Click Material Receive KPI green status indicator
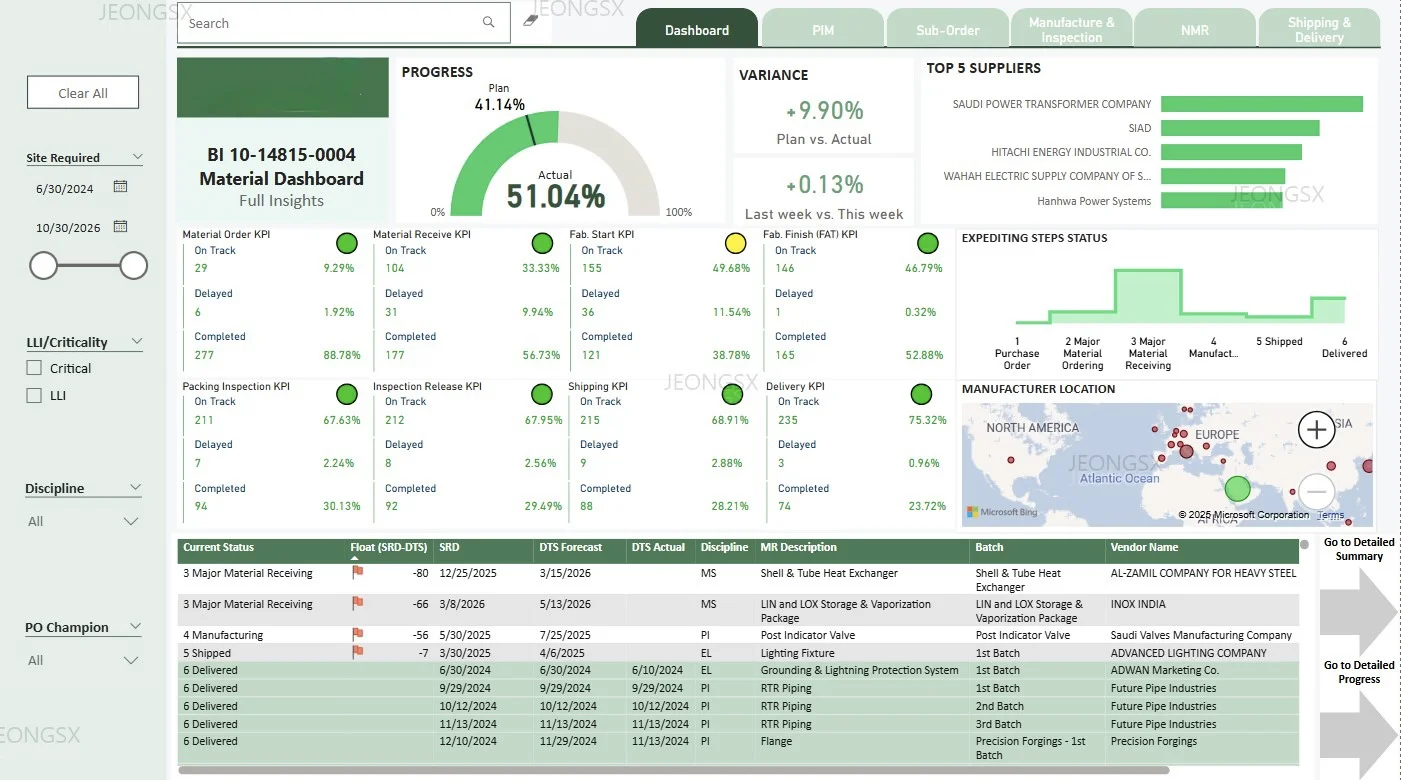This screenshot has height=780, width=1401. tap(542, 243)
